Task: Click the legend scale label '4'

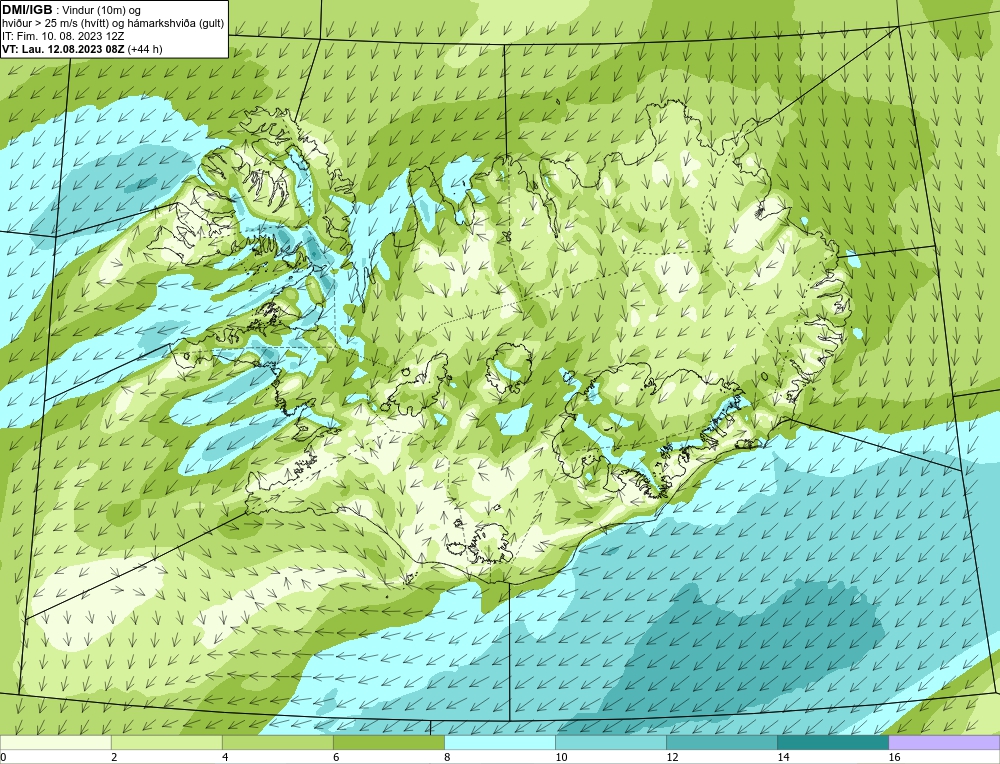Action: coord(224,757)
